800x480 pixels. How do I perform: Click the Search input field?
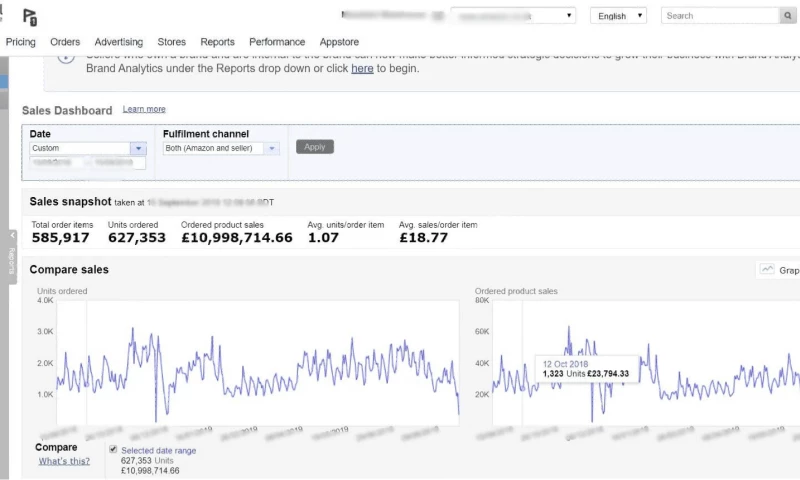pos(720,16)
